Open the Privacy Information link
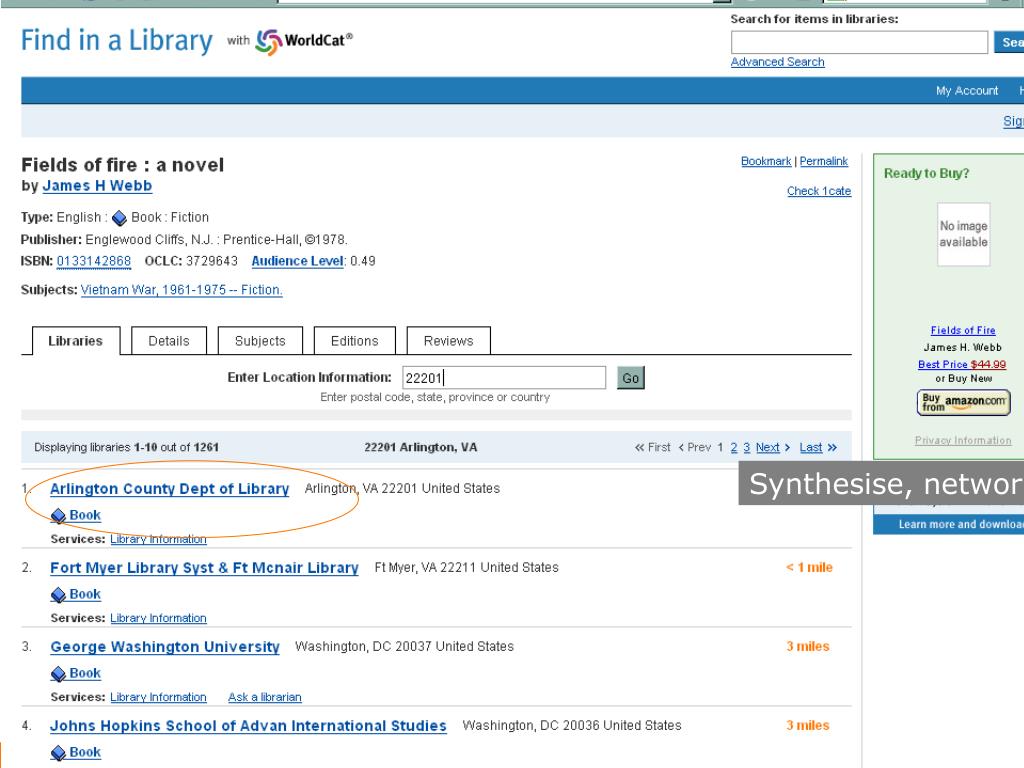This screenshot has height=768, width=1024. 963,441
